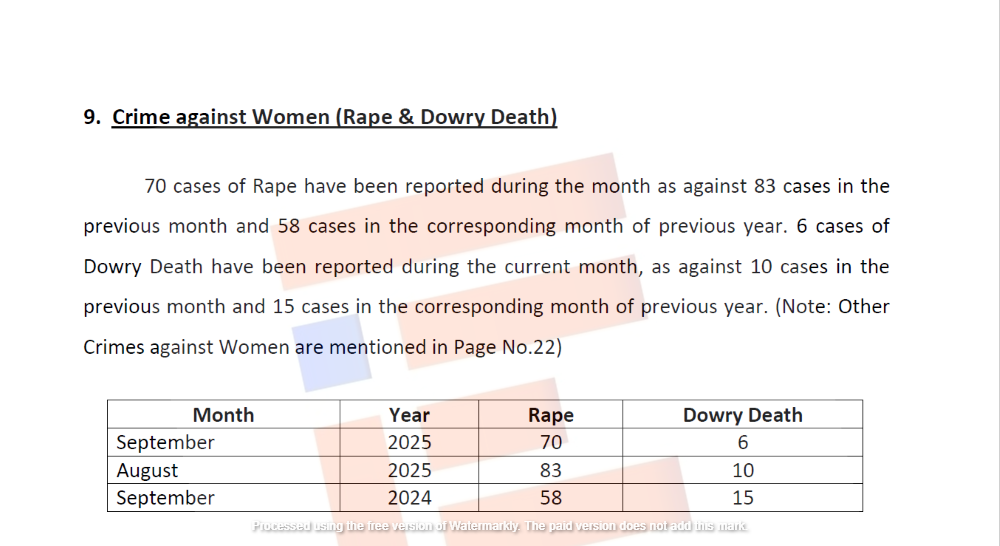Select the '2024' year cell

pos(409,498)
